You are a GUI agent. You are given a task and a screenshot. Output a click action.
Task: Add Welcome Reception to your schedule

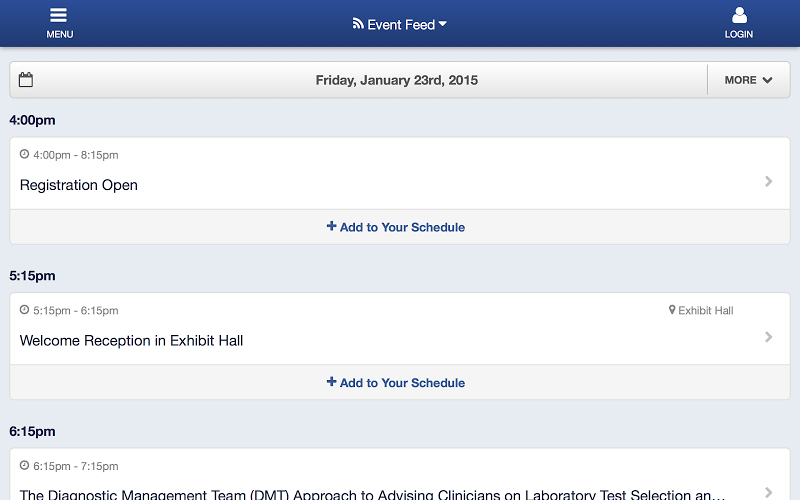(396, 383)
